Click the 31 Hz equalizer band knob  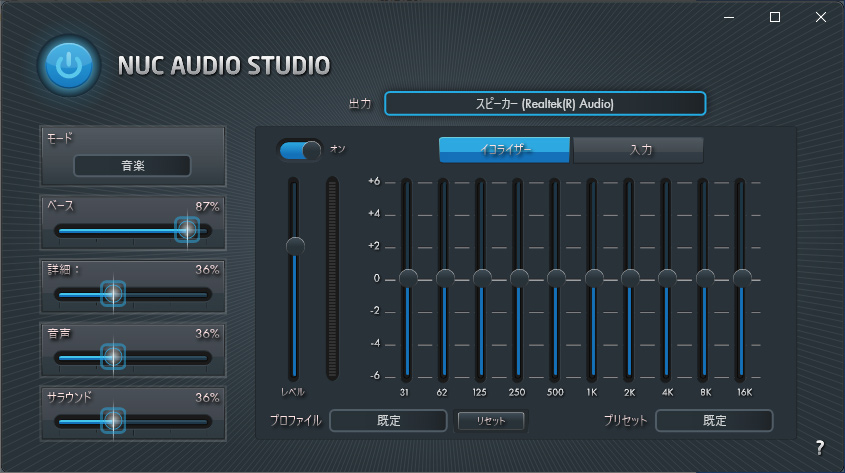click(408, 278)
